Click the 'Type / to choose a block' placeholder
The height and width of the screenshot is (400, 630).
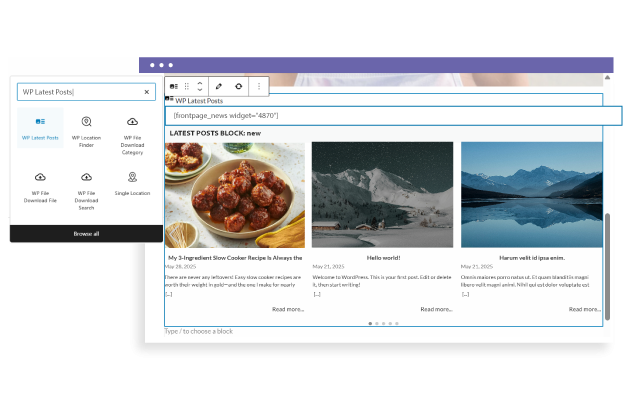(199, 331)
